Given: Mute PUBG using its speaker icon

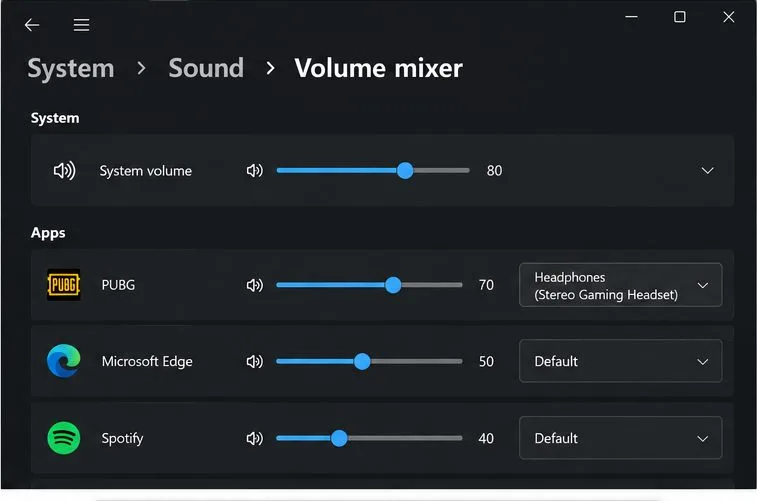Looking at the screenshot, I should (x=254, y=285).
